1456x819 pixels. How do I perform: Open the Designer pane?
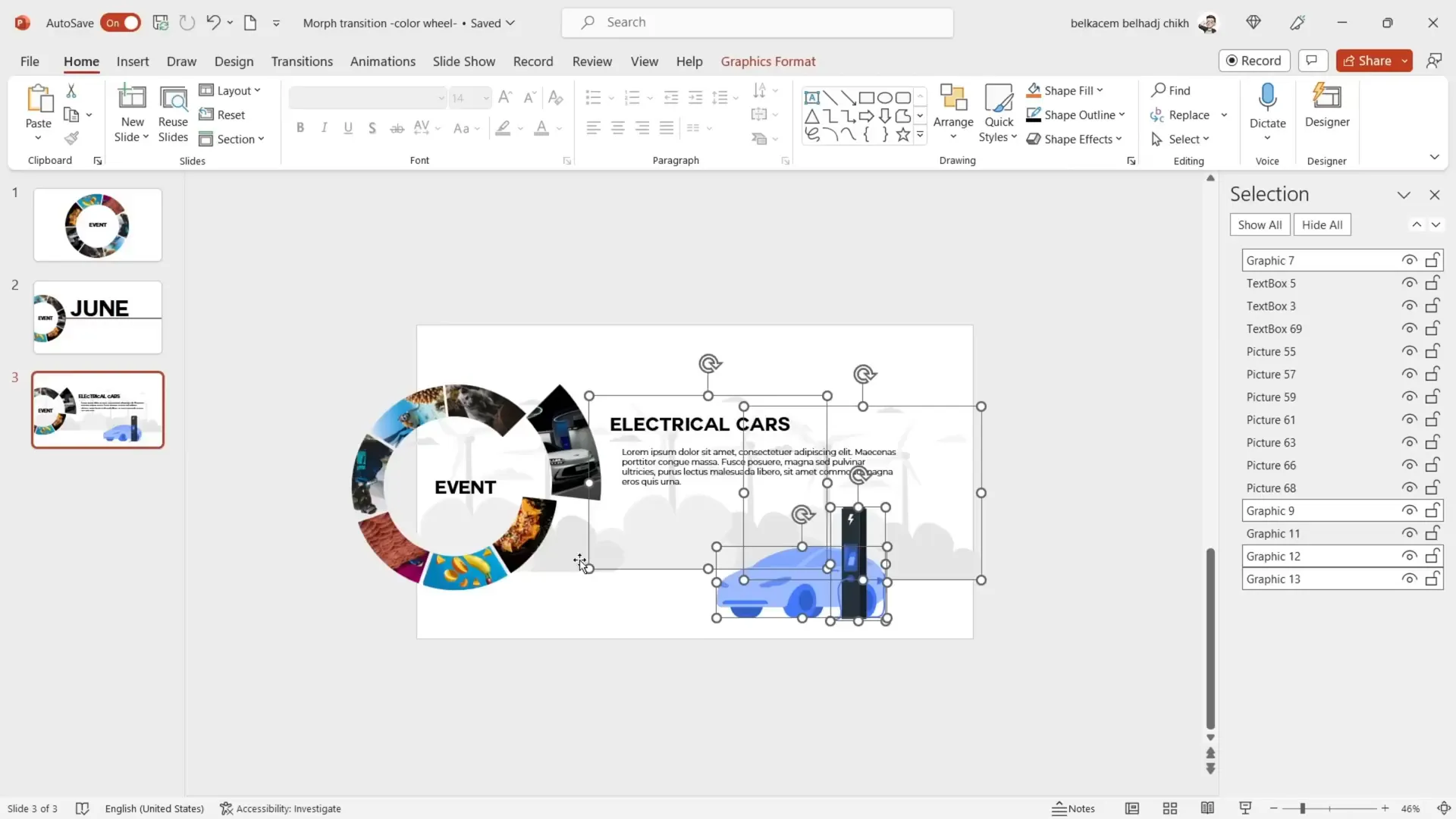(x=1327, y=106)
